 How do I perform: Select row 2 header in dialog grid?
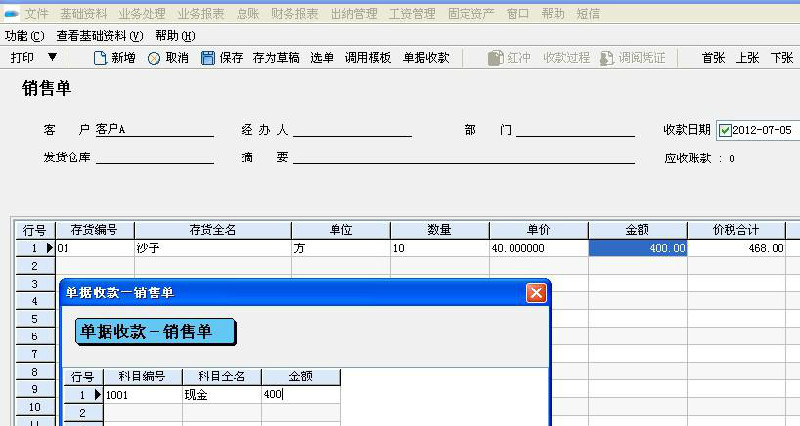click(x=83, y=413)
